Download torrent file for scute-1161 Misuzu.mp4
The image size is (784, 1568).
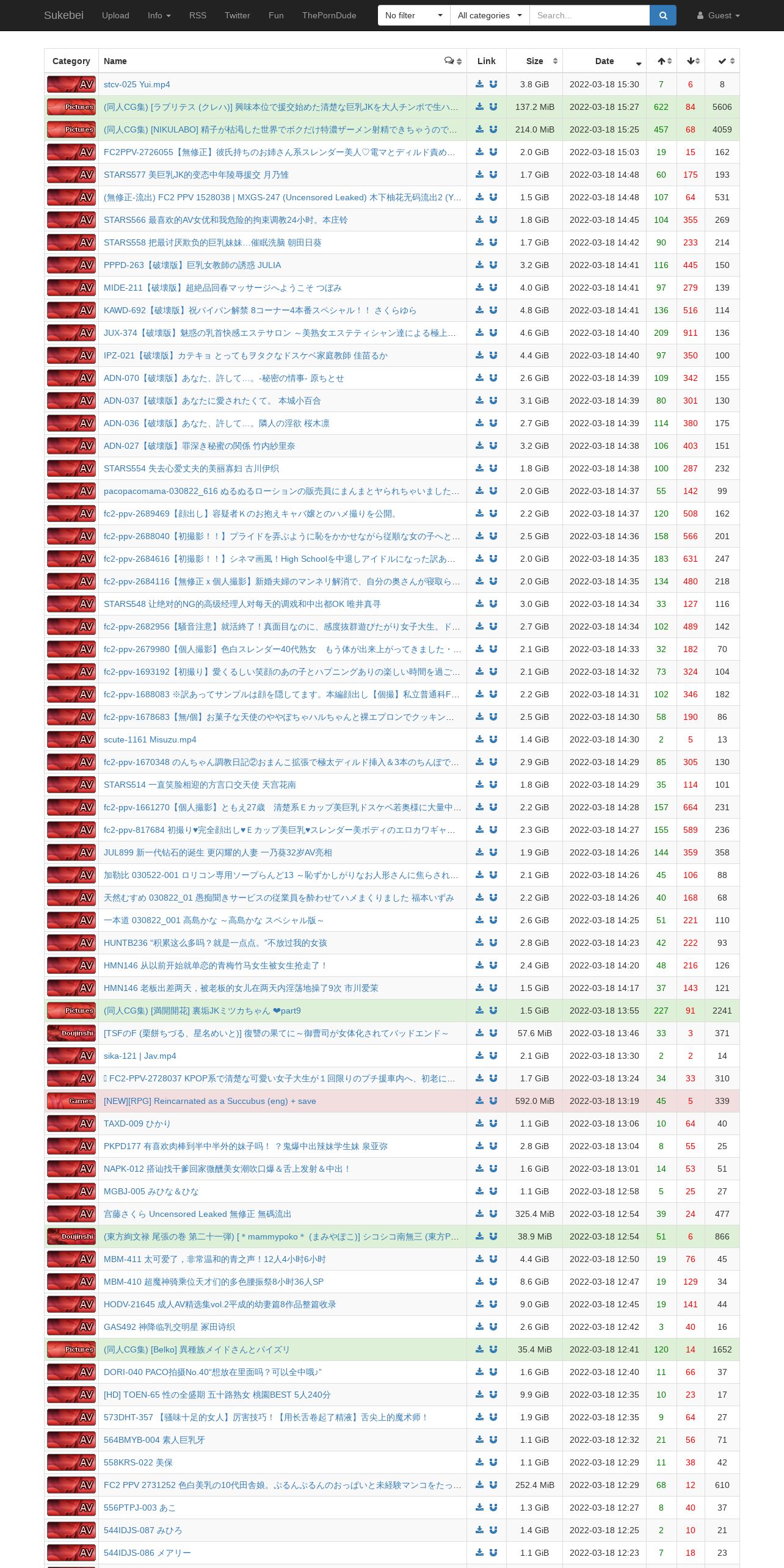[x=480, y=739]
